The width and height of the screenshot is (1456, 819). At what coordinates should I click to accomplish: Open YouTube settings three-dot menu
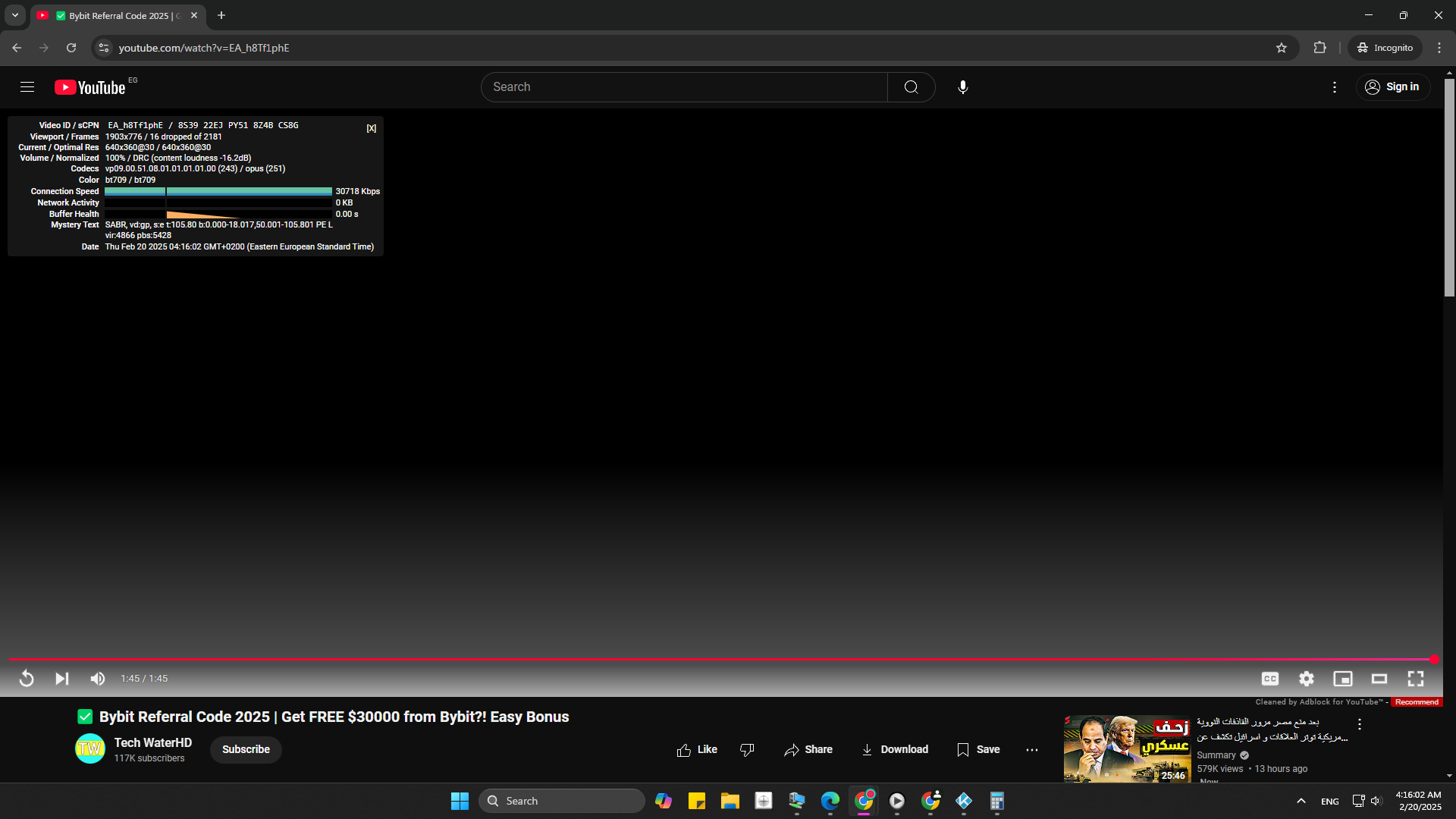(1335, 87)
